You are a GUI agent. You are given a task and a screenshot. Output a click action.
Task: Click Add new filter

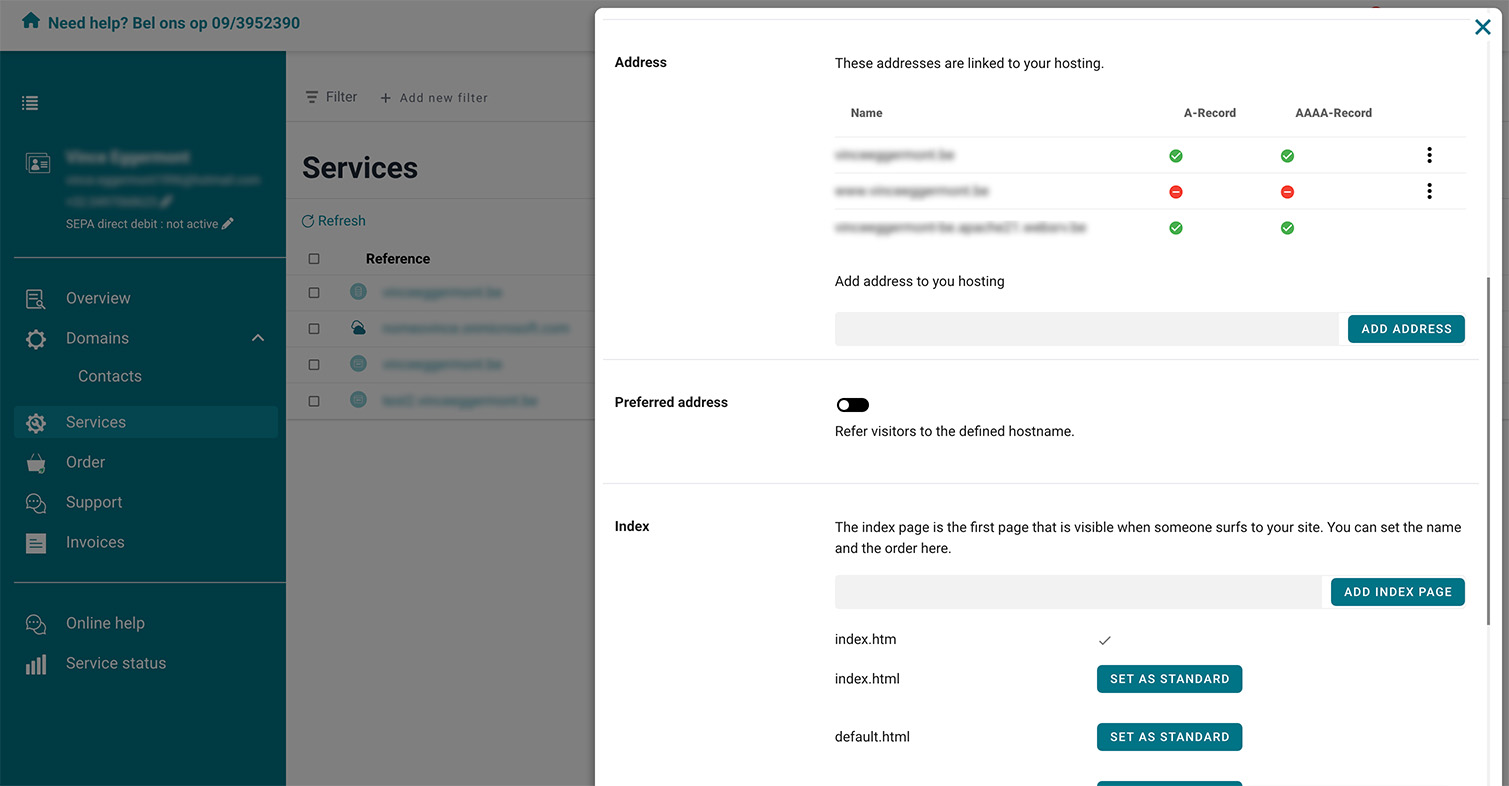(x=434, y=98)
